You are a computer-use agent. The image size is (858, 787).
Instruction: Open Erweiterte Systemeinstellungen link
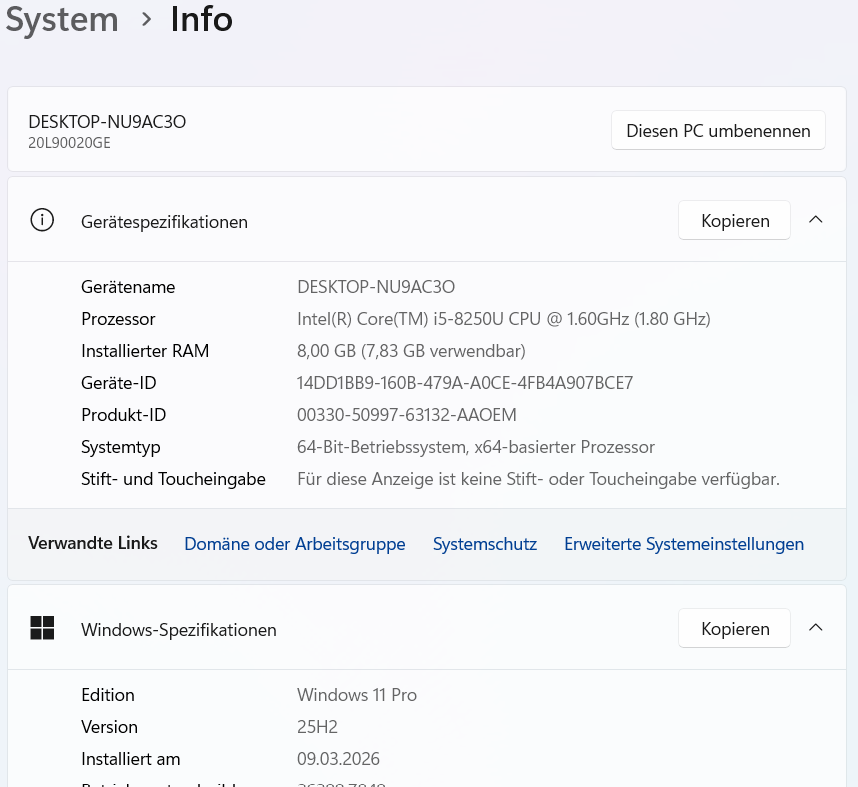point(684,544)
